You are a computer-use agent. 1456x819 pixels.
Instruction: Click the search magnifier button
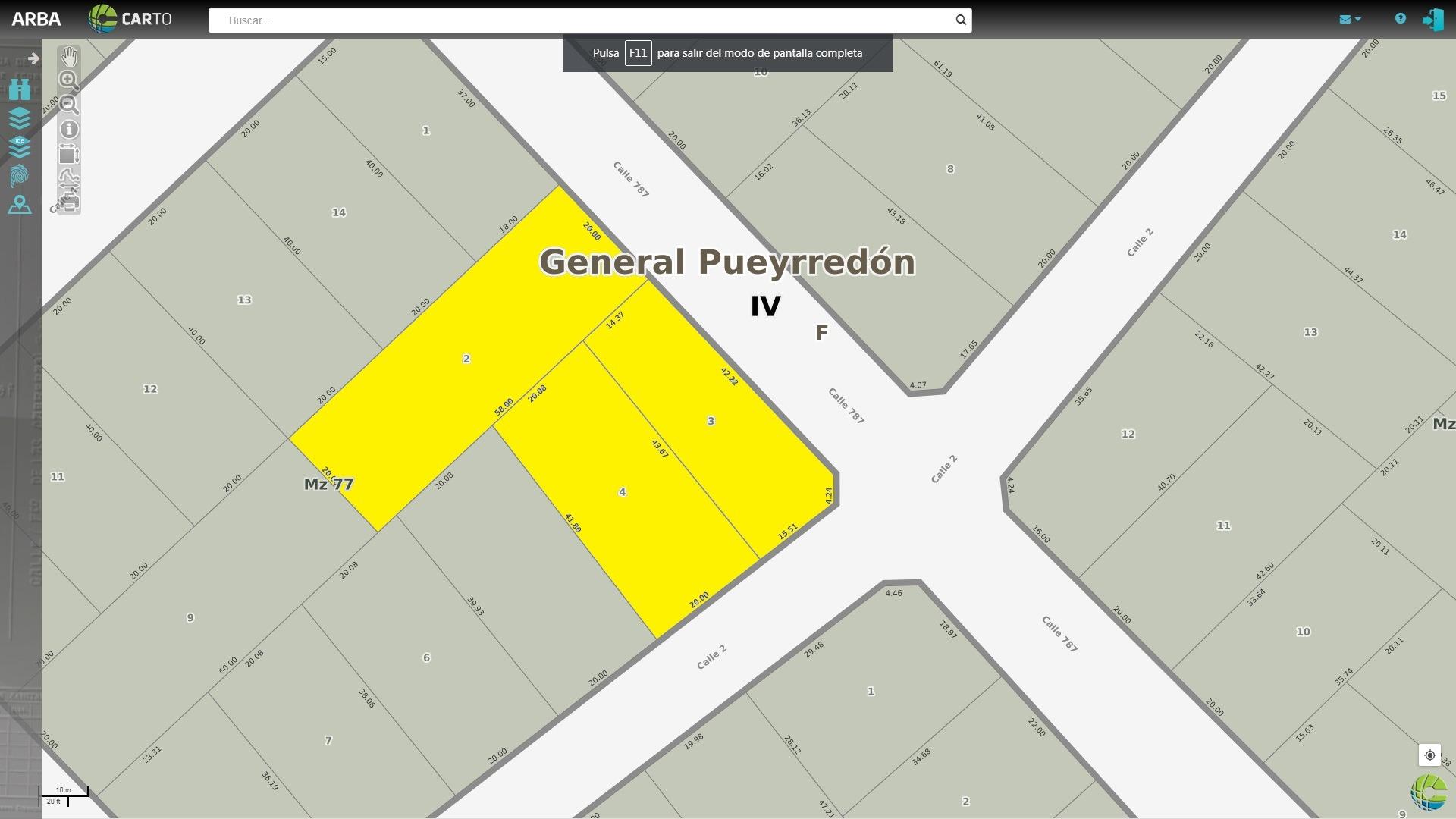(x=961, y=20)
